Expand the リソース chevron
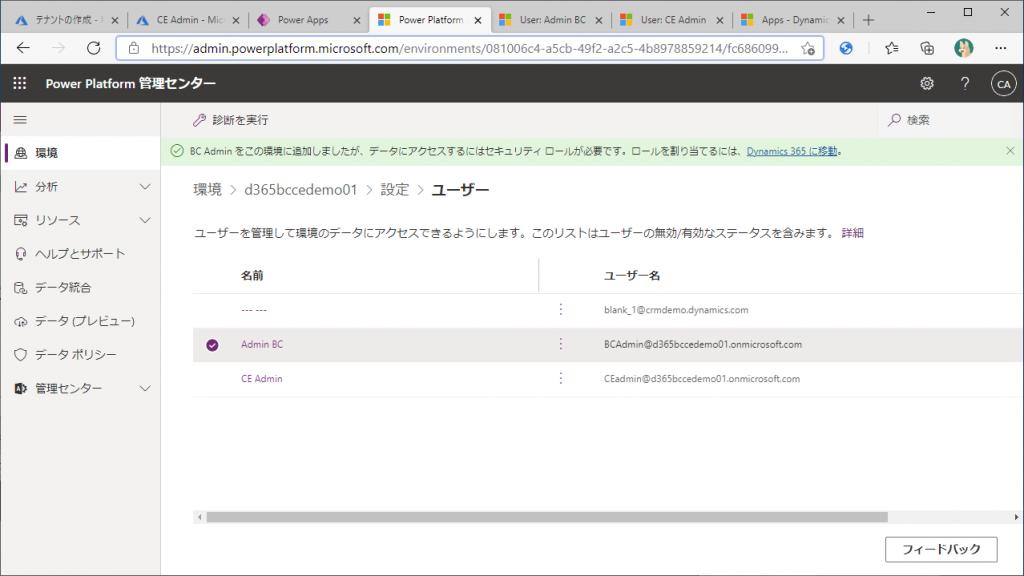Screen dimensions: 1024x576 145,220
